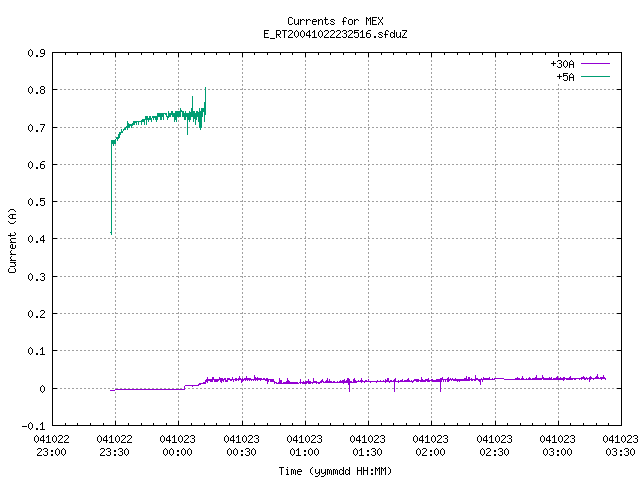Click the y-axis tick label 0.5
Image resolution: width=640 pixels, height=480 pixels.
pyautogui.click(x=36, y=202)
